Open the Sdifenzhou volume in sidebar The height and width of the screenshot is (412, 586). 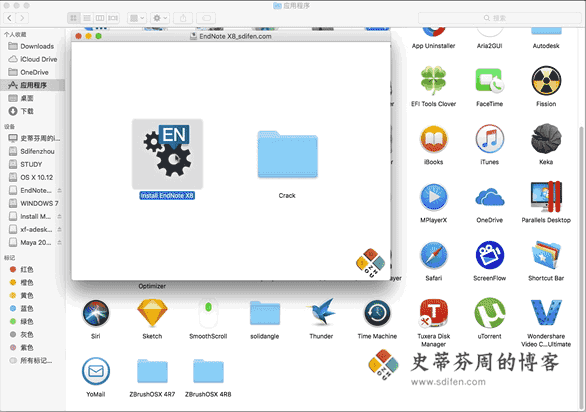pos(33,151)
